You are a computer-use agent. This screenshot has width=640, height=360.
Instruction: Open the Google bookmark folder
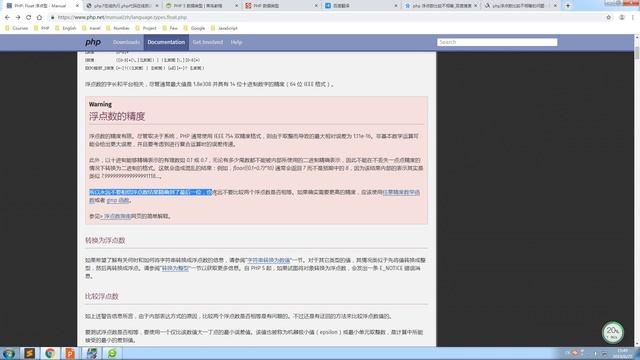pos(194,28)
